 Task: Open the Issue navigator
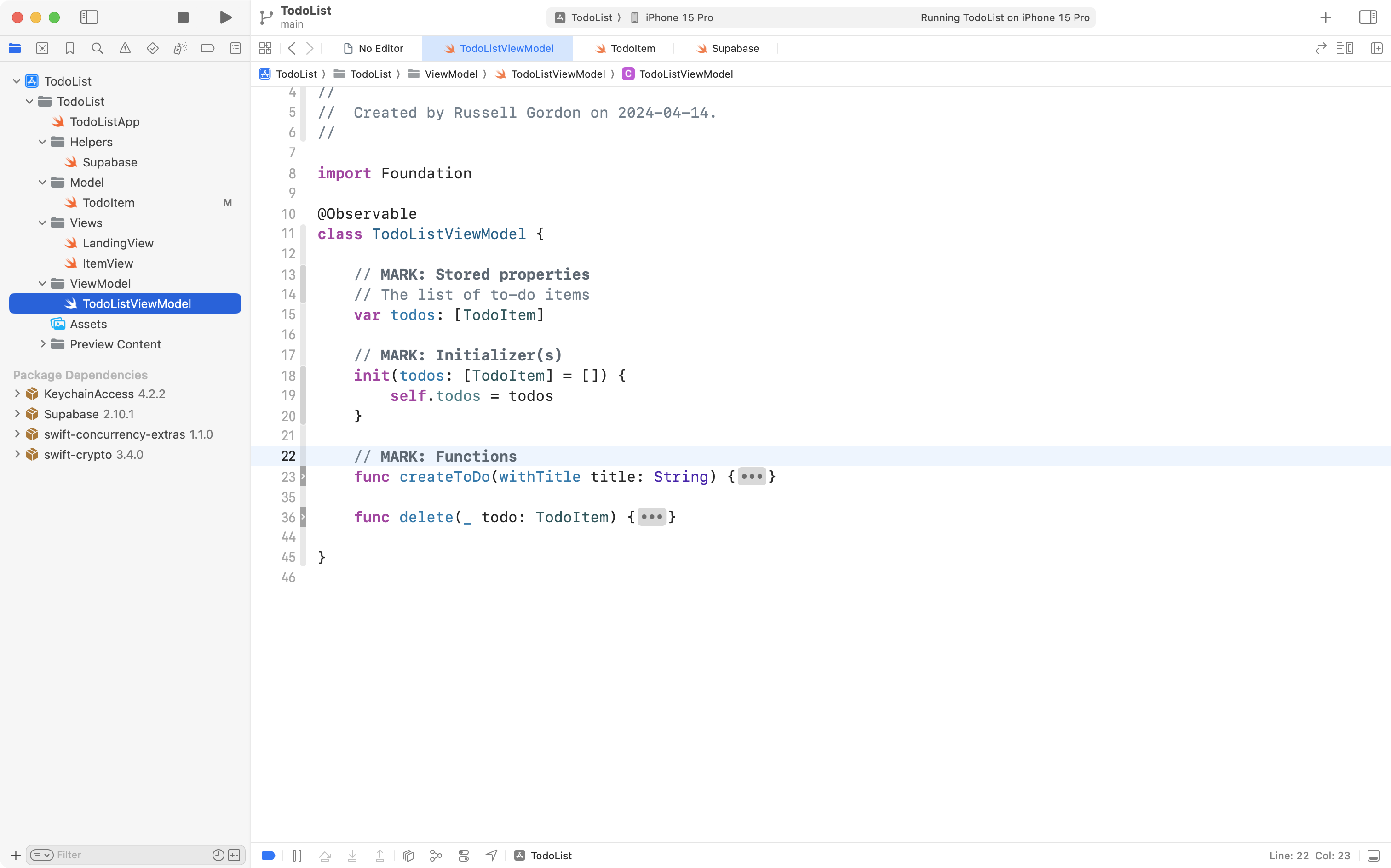(125, 48)
